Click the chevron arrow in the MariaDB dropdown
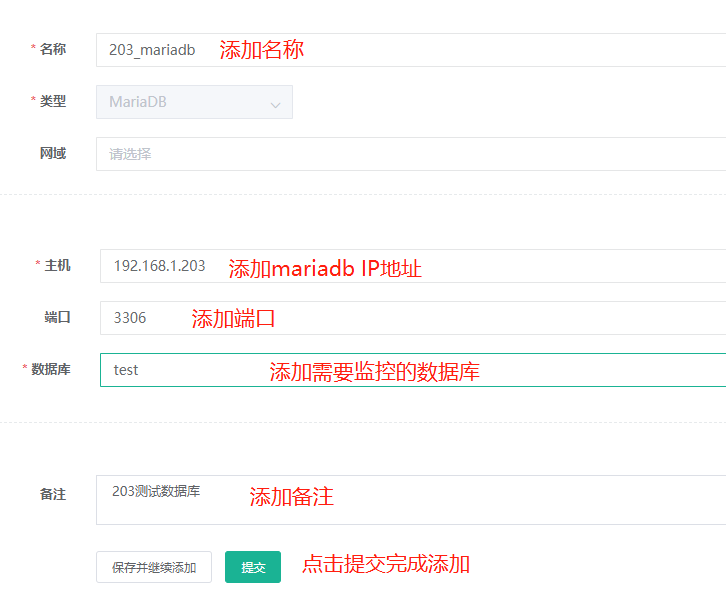The width and height of the screenshot is (726, 594). point(275,105)
